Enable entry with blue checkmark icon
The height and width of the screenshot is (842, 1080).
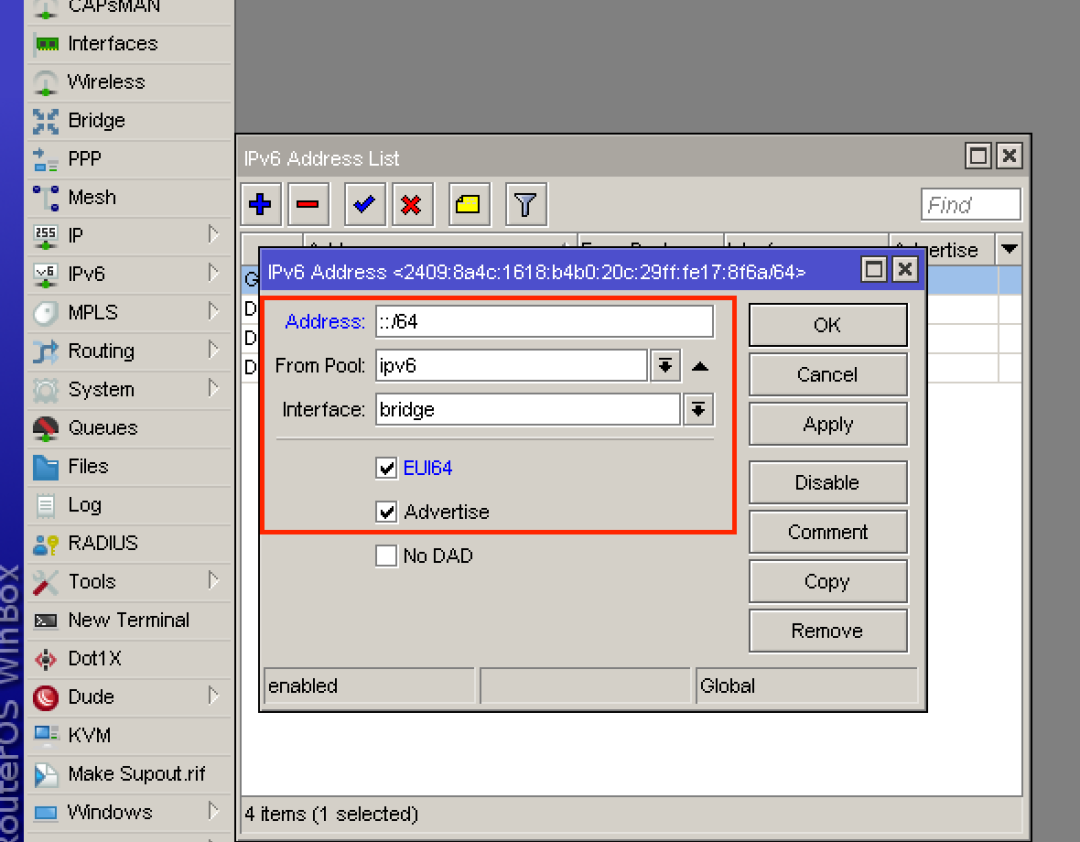click(x=364, y=205)
